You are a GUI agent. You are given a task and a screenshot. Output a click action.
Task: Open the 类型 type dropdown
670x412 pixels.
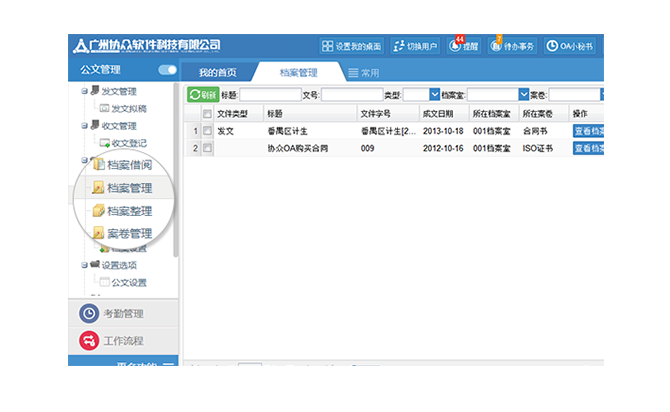pos(434,95)
